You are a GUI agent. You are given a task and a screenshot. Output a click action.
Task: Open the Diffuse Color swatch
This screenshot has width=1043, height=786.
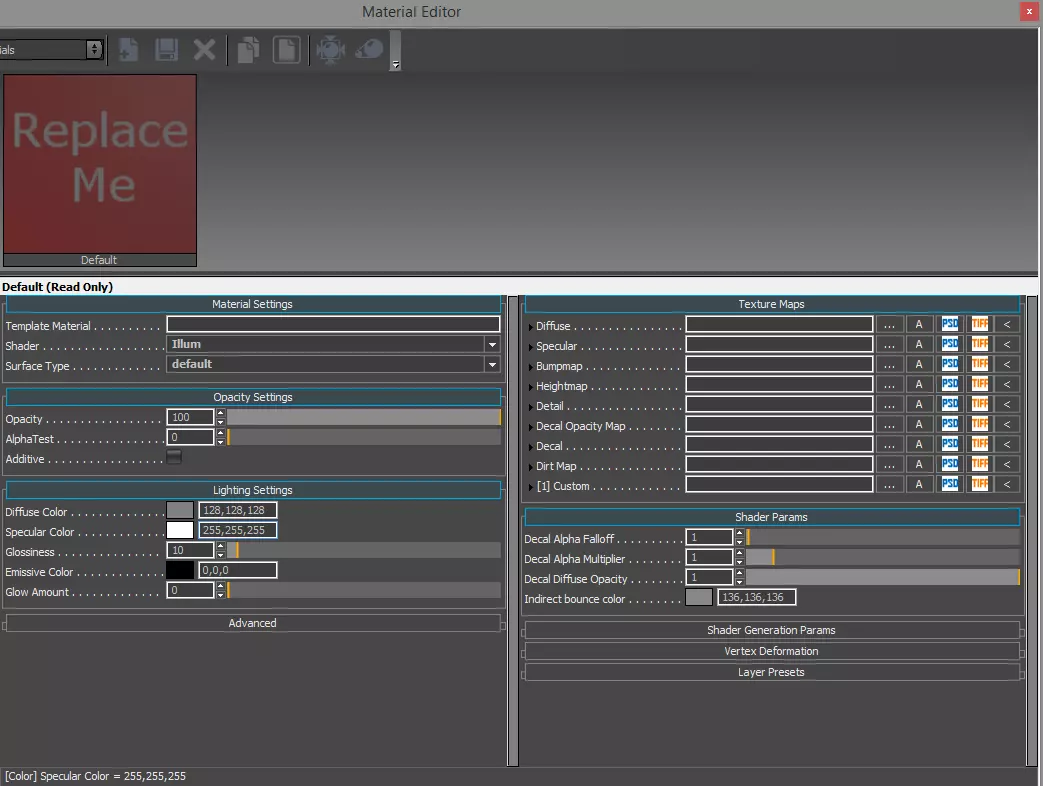click(180, 511)
